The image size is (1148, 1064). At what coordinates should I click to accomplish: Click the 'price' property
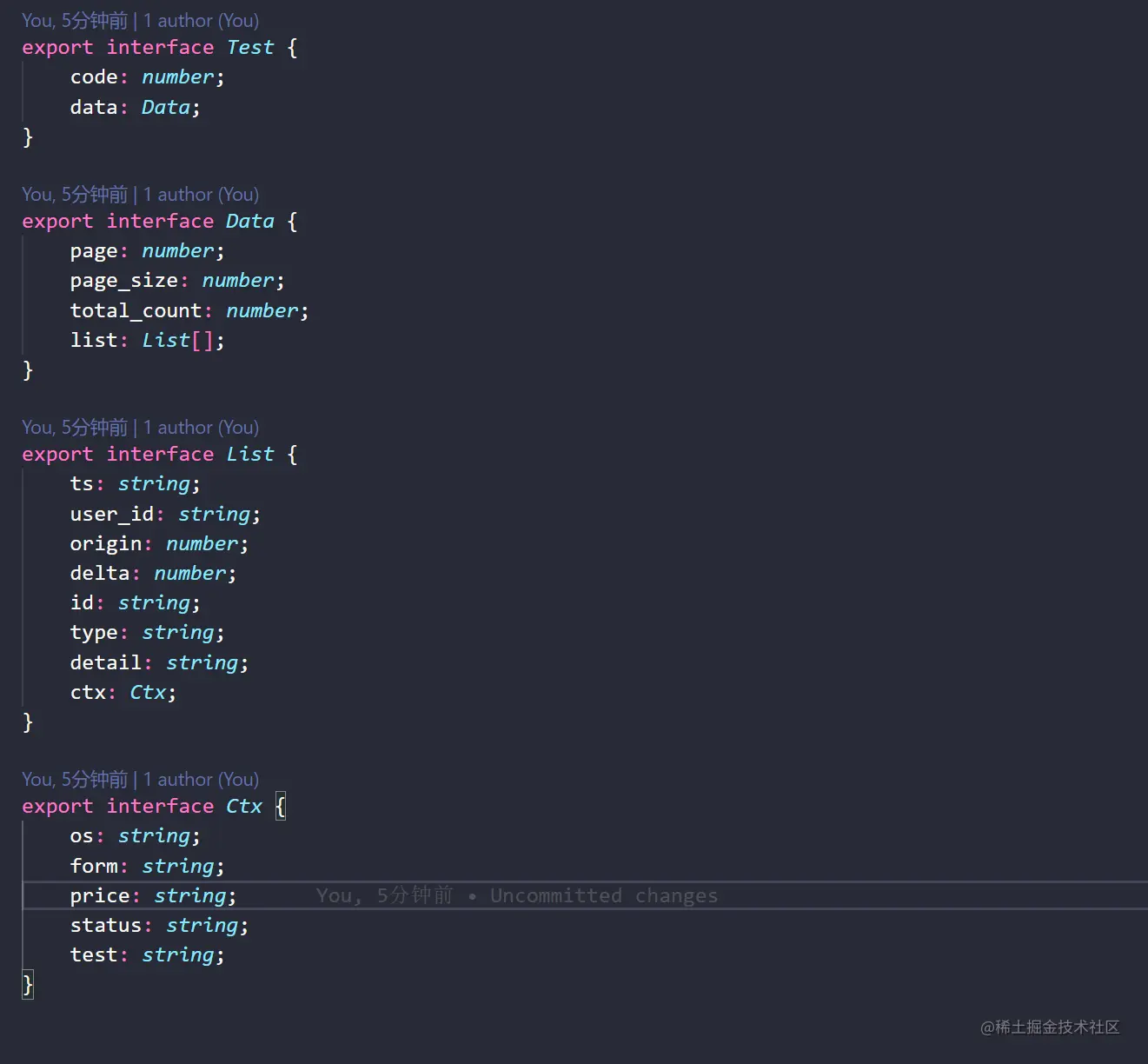(100, 896)
